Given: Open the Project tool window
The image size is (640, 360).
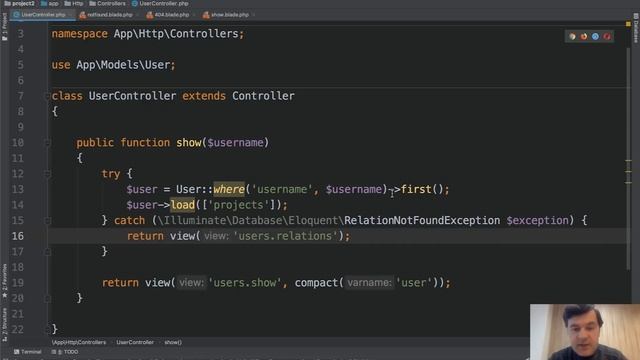Looking at the screenshot, I should point(4,27).
